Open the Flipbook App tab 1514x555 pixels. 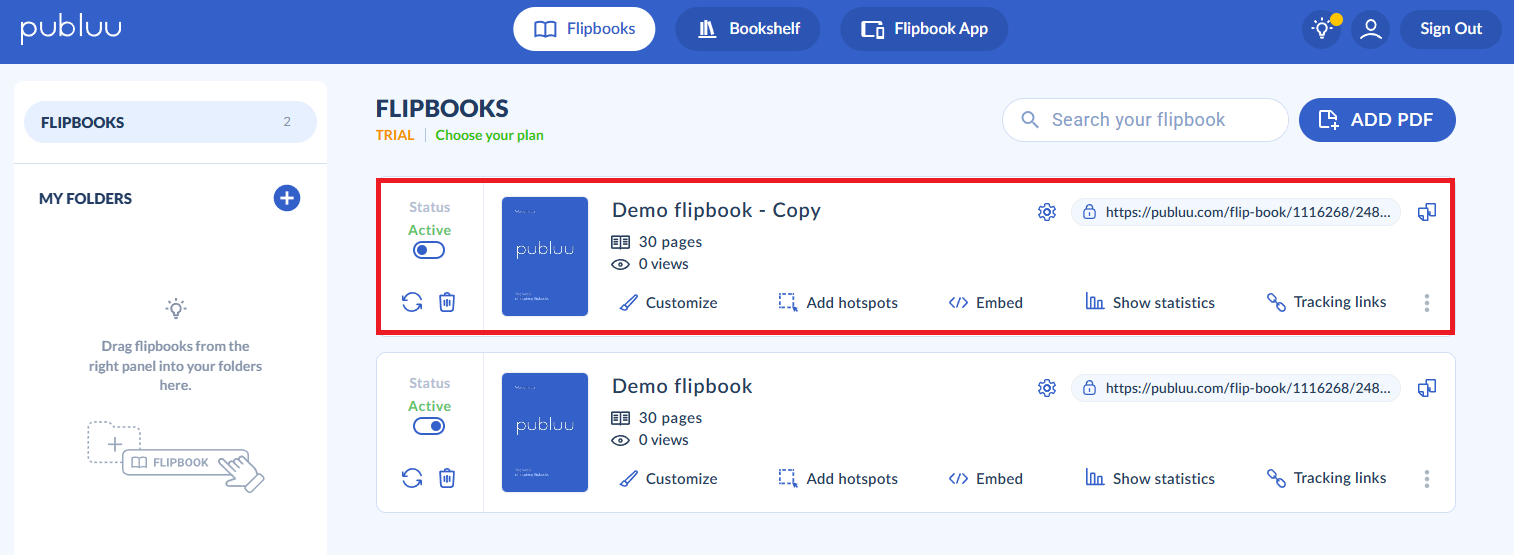(924, 29)
